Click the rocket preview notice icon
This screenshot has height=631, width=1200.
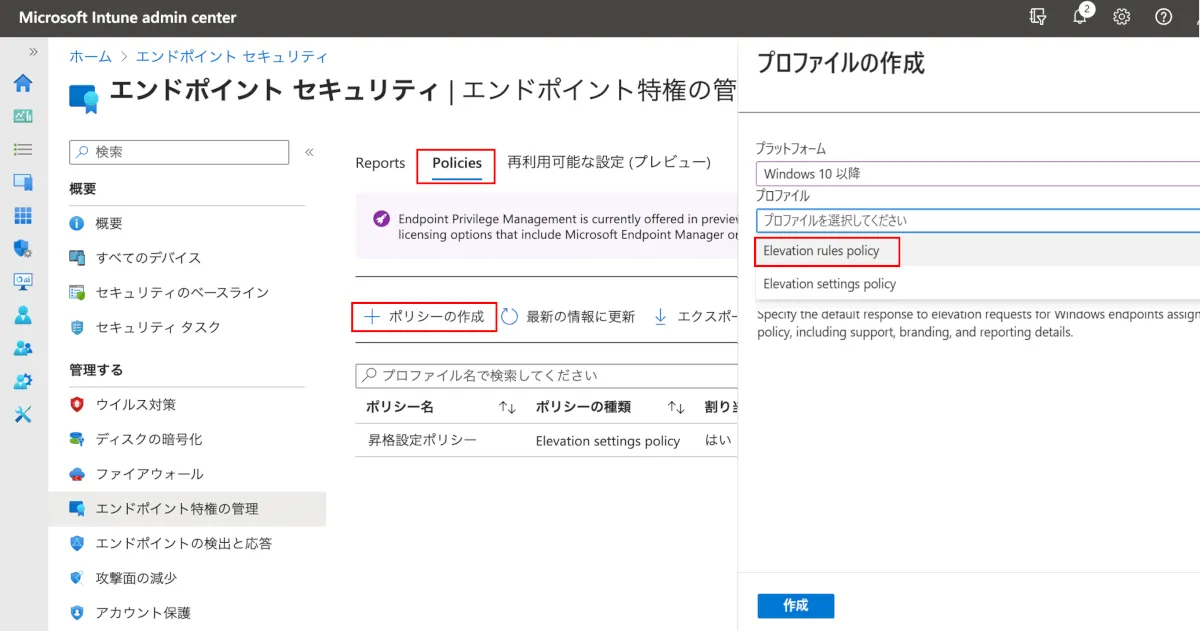point(381,219)
